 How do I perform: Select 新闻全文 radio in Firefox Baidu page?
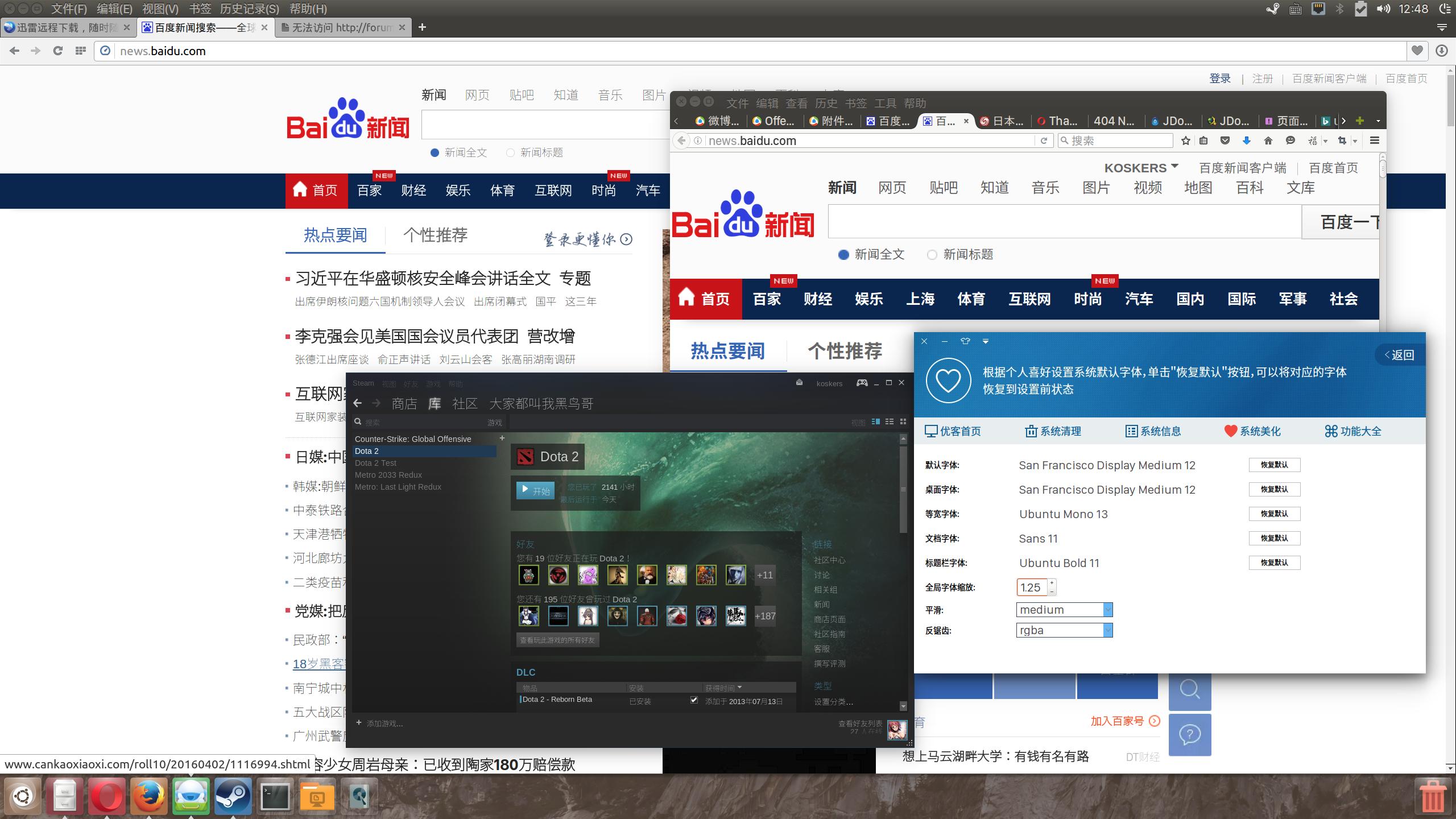[844, 255]
